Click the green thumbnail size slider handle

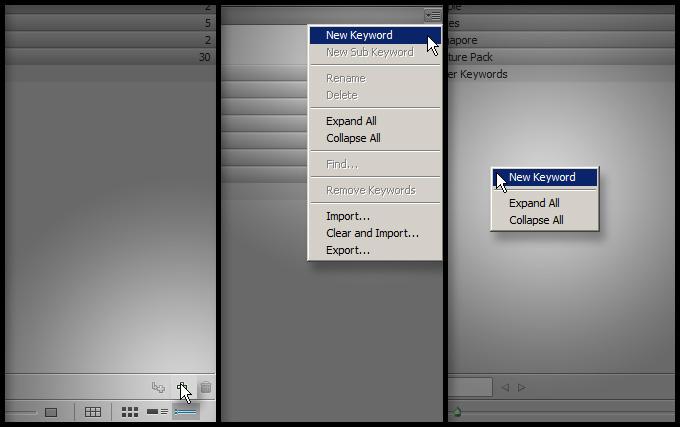[x=457, y=411]
